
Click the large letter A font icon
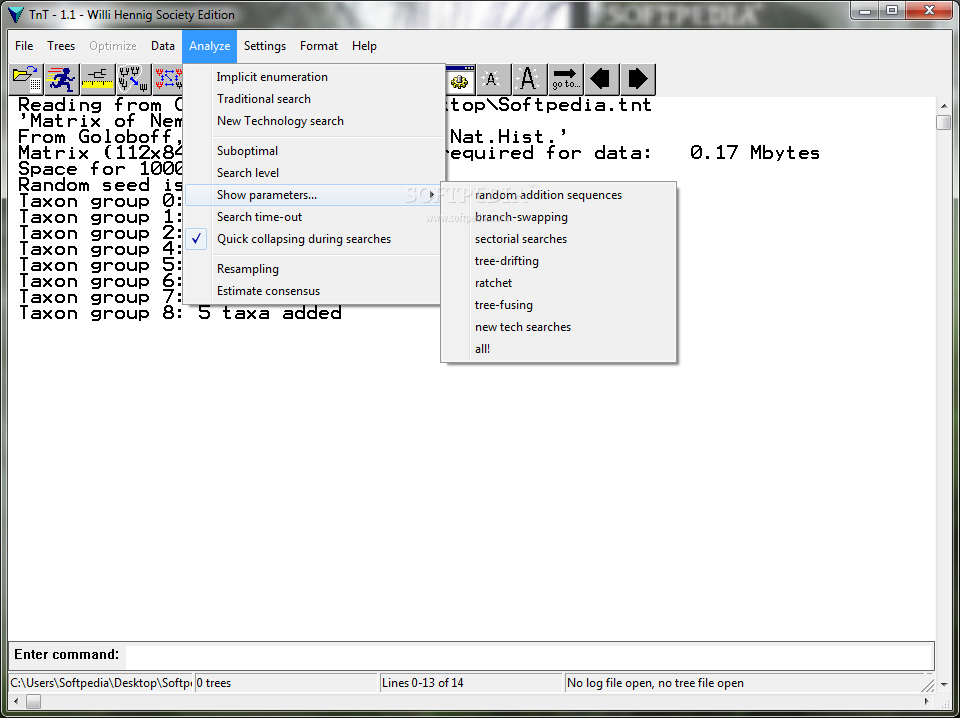[529, 80]
